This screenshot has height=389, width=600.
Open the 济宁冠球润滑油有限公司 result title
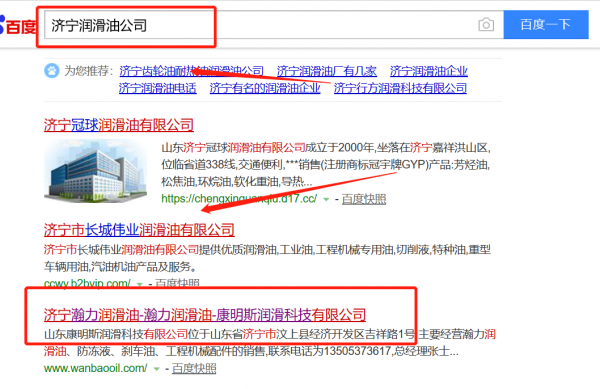coord(119,125)
